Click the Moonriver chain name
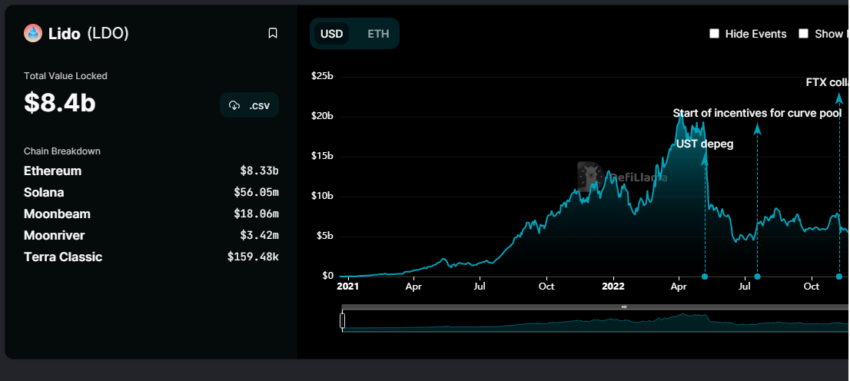Image resolution: width=850 pixels, height=381 pixels. (x=54, y=236)
